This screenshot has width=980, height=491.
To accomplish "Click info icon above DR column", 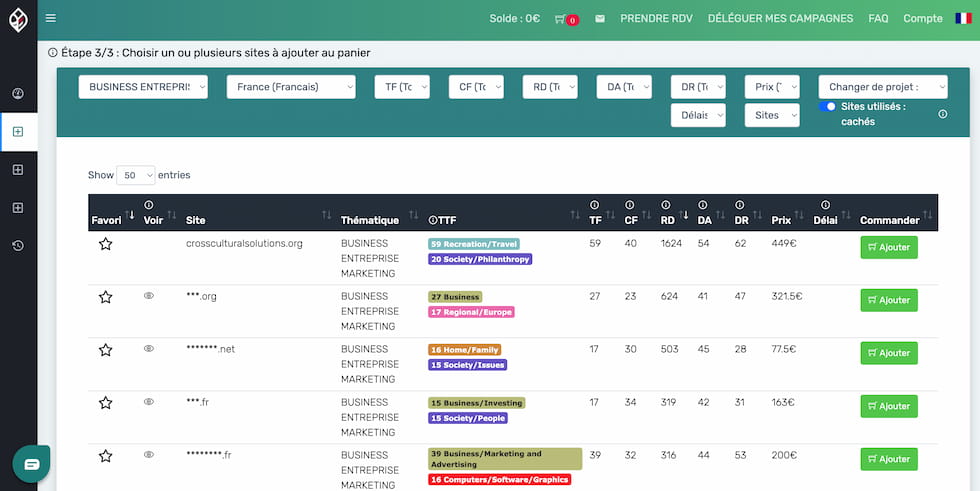I will (x=739, y=205).
